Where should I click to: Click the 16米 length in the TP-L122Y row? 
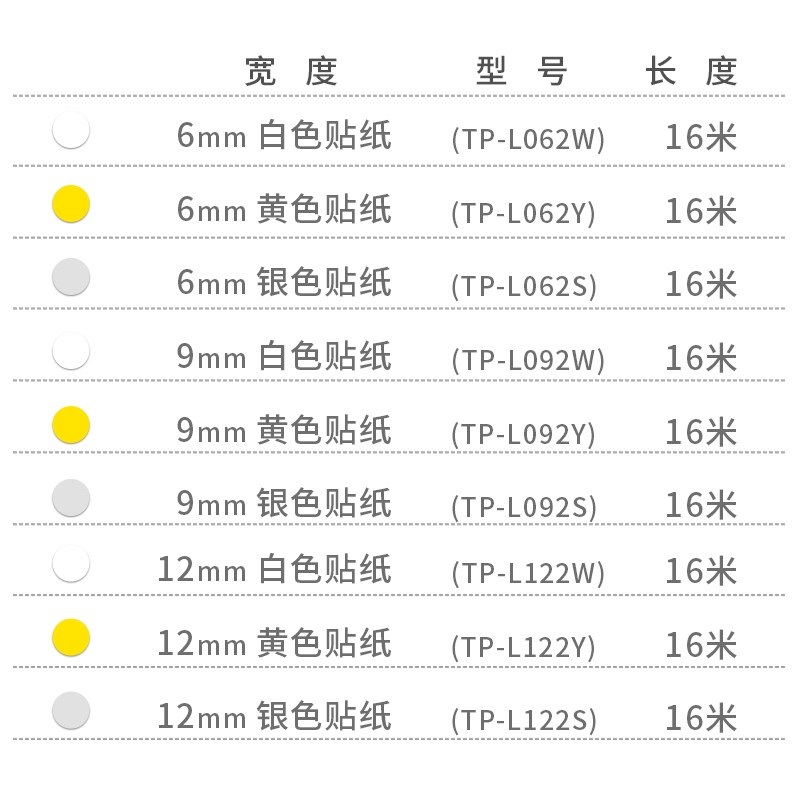click(701, 645)
